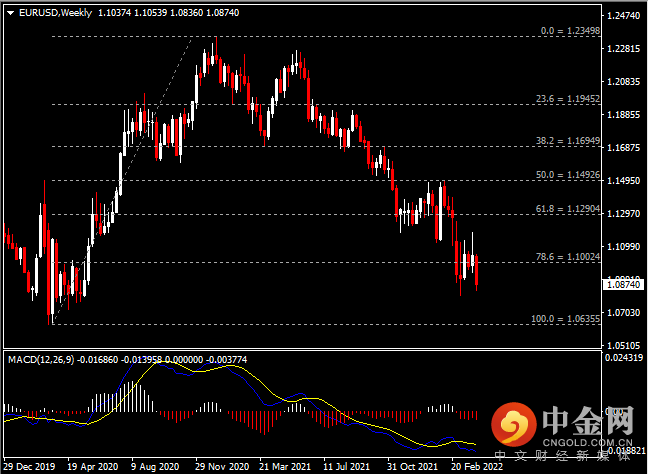This screenshot has height=474, width=648.
Task: Select the EURUSD,Weekly chart title
Action: click(x=55, y=13)
